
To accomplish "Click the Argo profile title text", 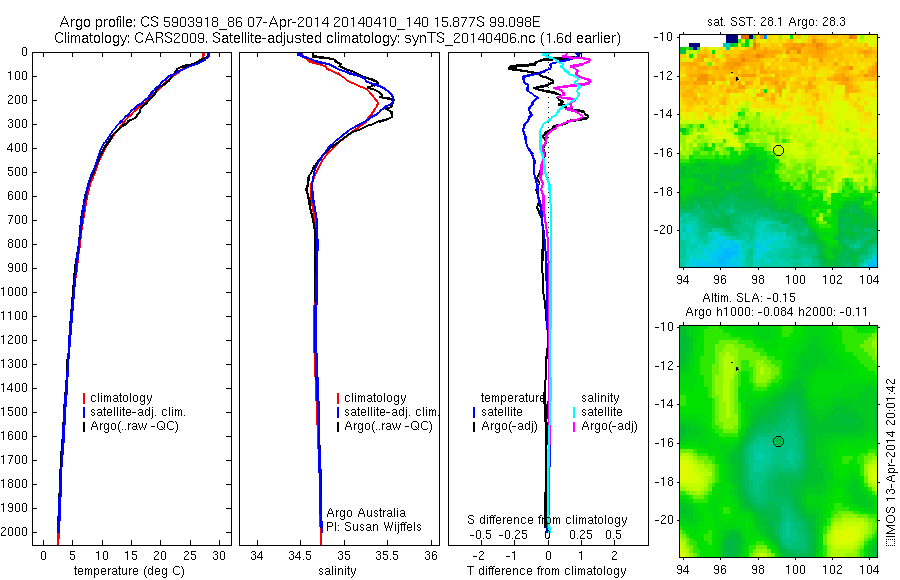I will point(300,22).
